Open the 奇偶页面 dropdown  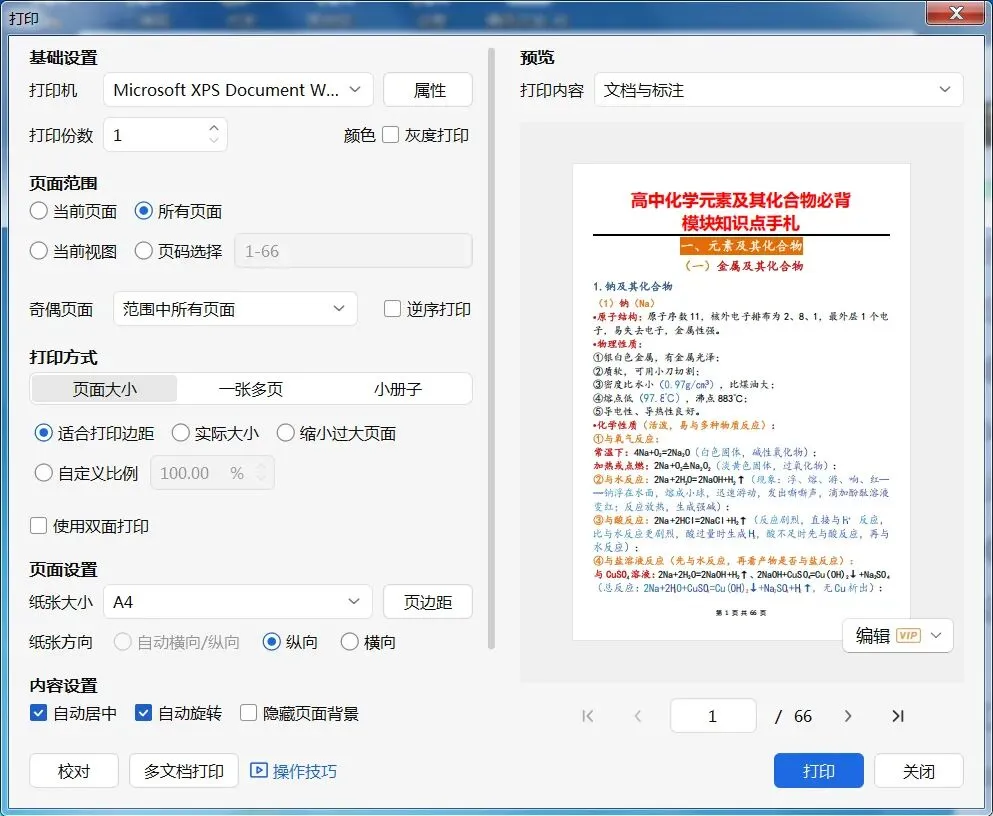coord(235,309)
